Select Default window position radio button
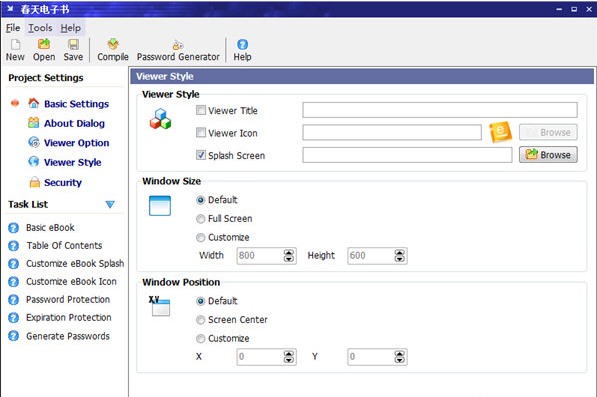Viewport: 597px width, 397px height. pyautogui.click(x=200, y=301)
